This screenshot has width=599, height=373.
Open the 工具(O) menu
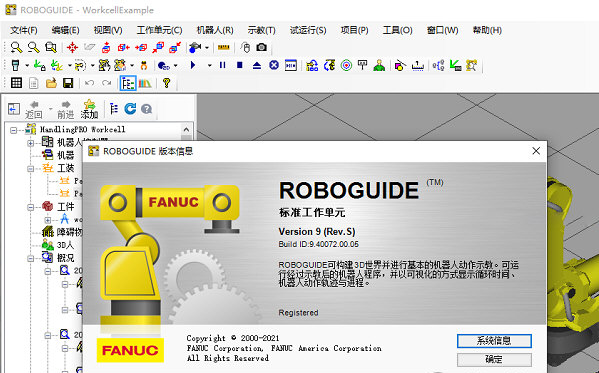(397, 30)
